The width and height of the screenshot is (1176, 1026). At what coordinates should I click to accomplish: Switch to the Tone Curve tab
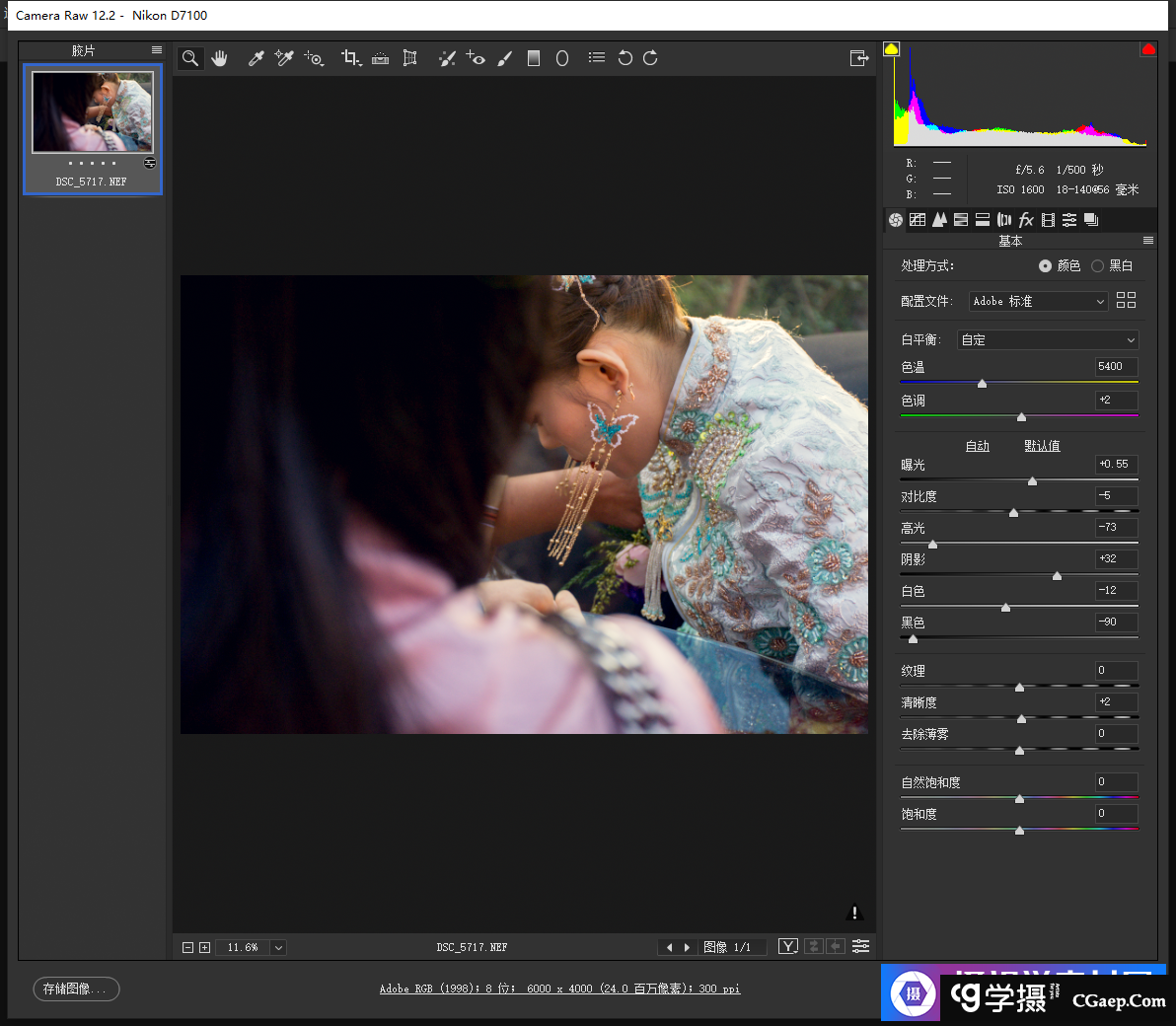(x=918, y=220)
